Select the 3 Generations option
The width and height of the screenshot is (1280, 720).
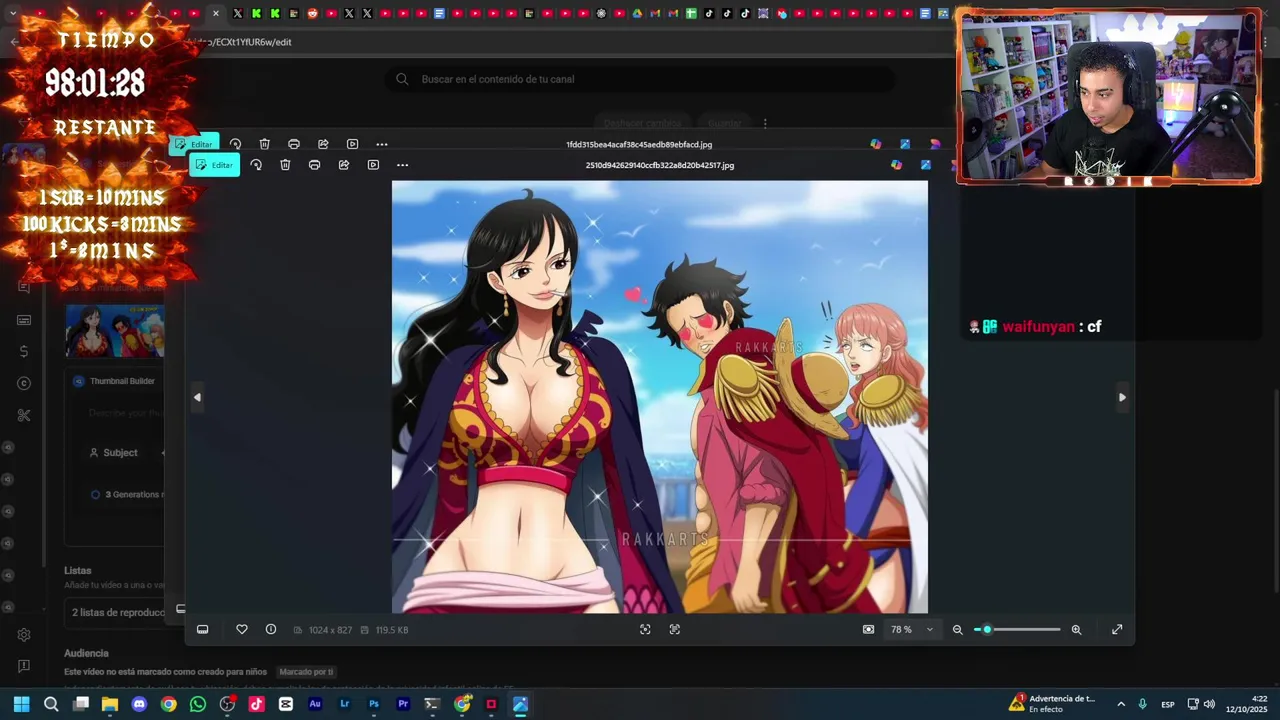[x=128, y=494]
